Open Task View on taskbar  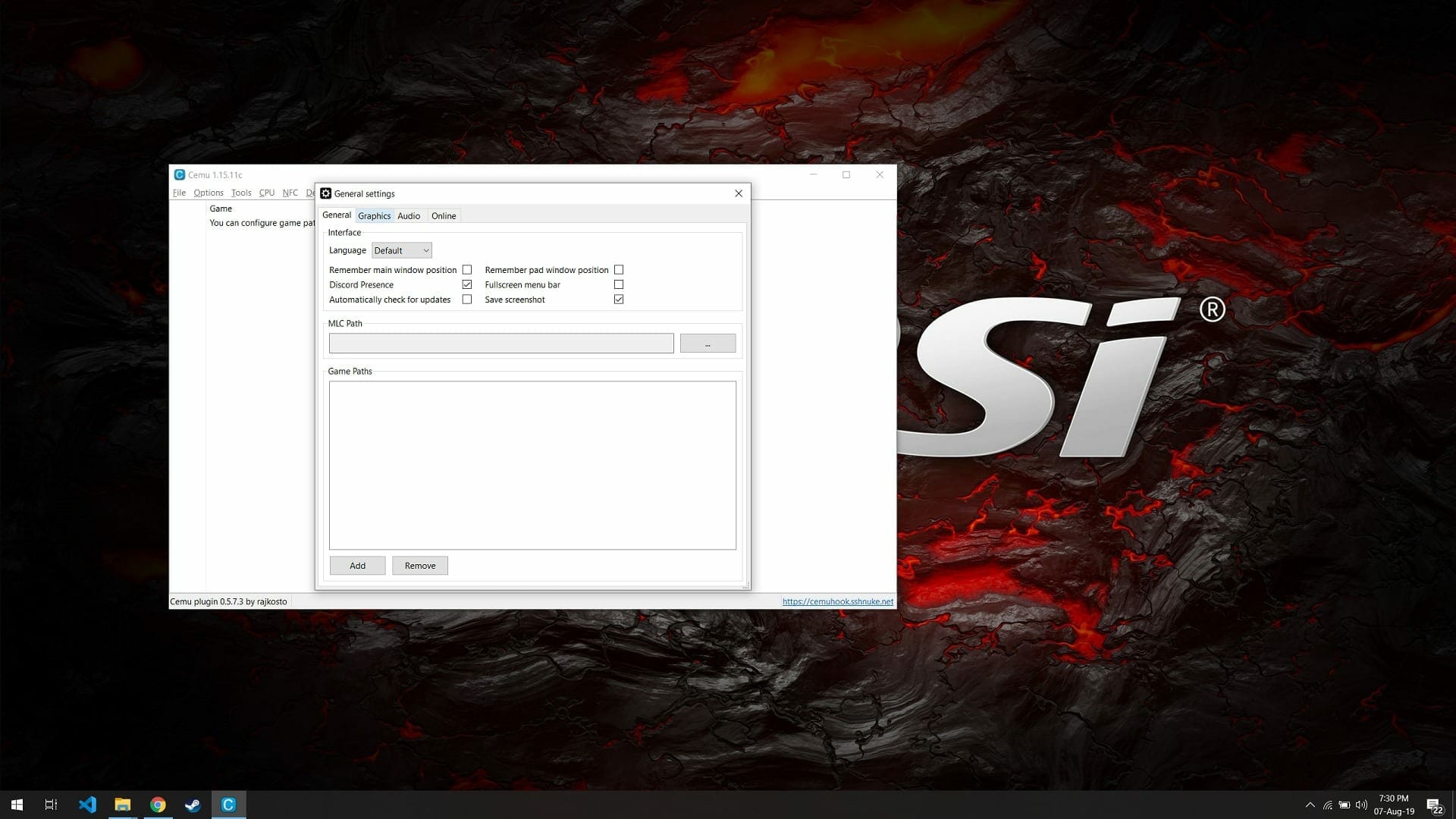pos(51,805)
